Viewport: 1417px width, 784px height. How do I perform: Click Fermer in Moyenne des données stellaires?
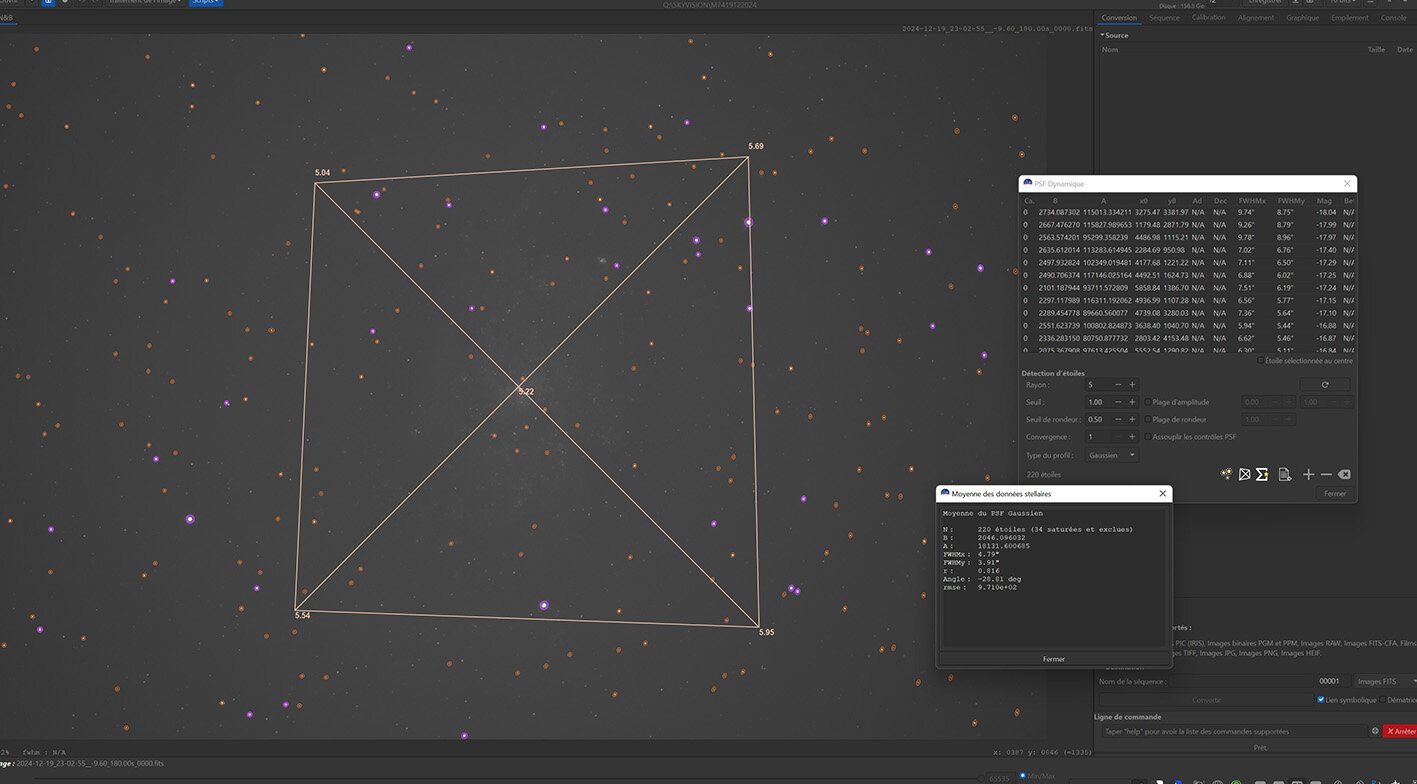tap(1054, 659)
